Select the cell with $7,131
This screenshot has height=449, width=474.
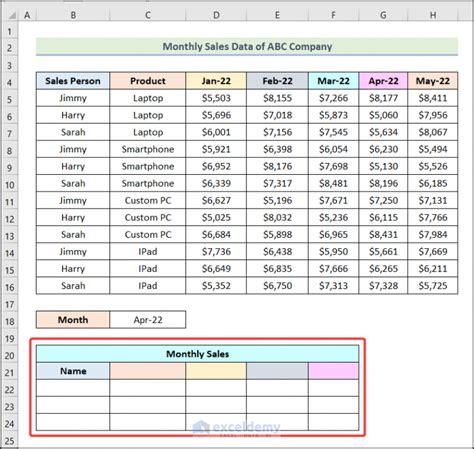tap(433, 200)
